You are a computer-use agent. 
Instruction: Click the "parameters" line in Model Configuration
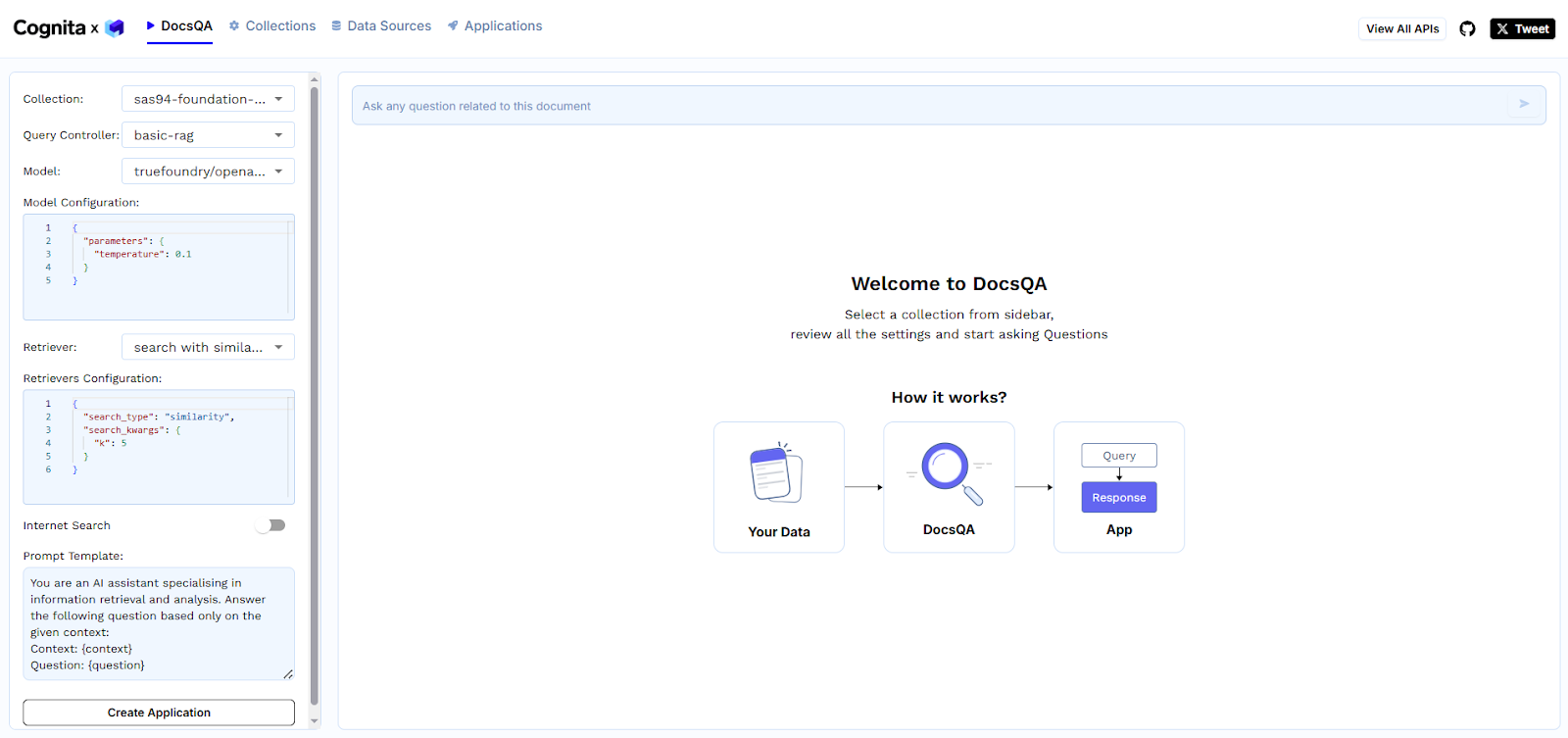coord(124,241)
